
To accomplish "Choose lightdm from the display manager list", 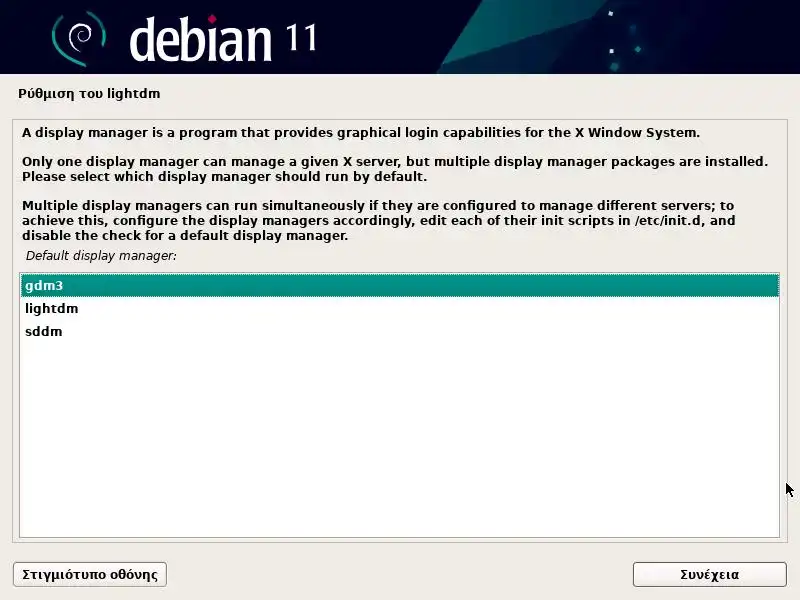I will (399, 308).
